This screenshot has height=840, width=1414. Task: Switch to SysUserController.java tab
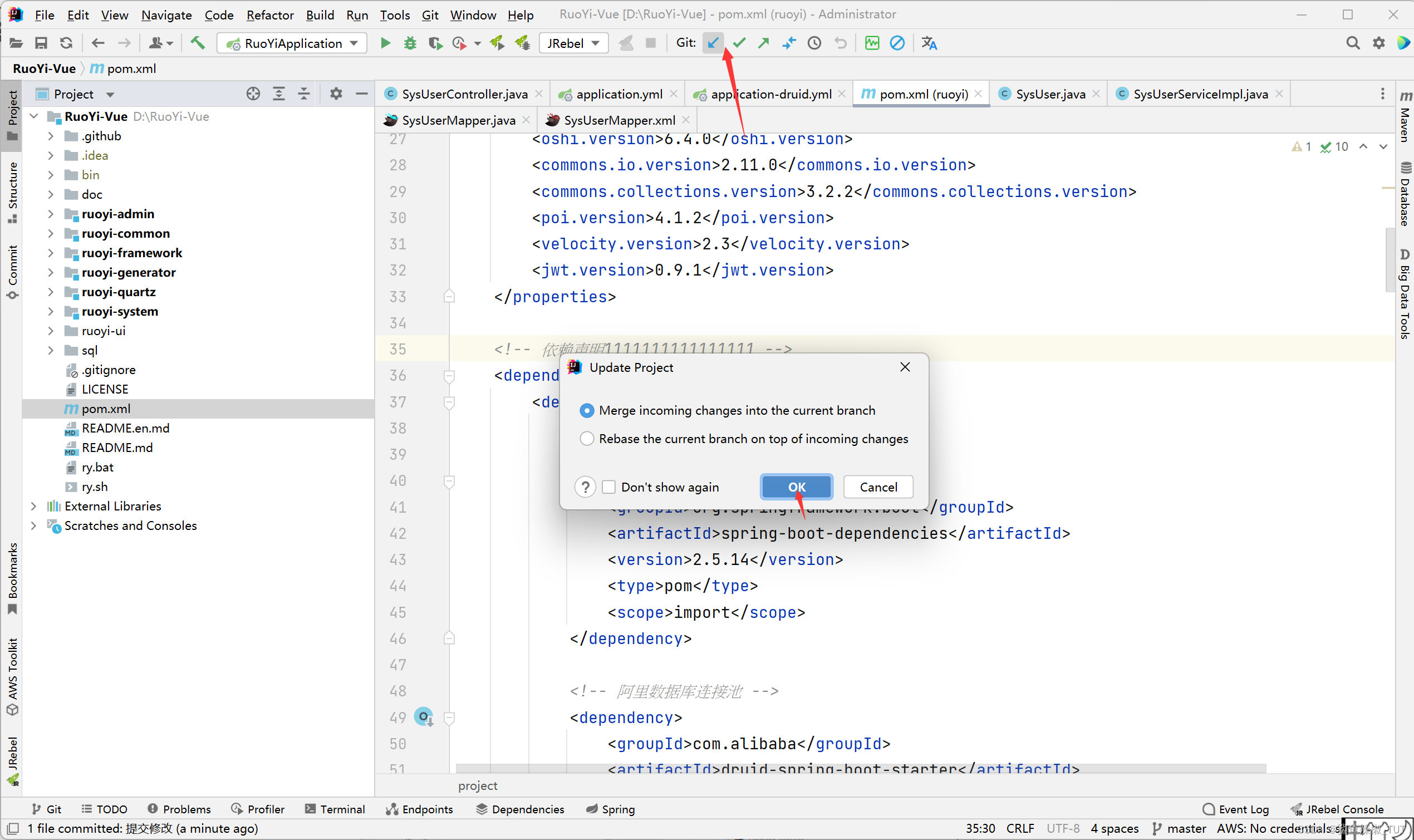[x=464, y=94]
